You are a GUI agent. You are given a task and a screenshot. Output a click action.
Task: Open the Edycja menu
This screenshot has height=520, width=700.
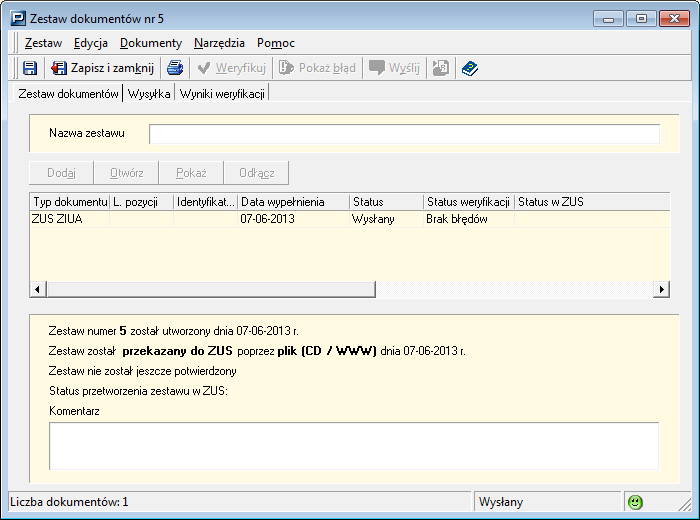click(91, 43)
